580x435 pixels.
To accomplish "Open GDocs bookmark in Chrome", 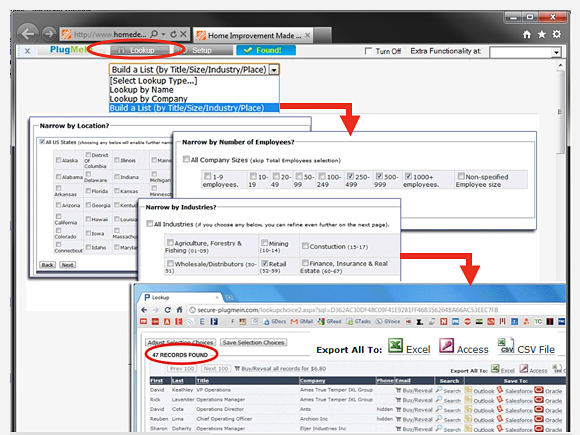I will coord(276,321).
